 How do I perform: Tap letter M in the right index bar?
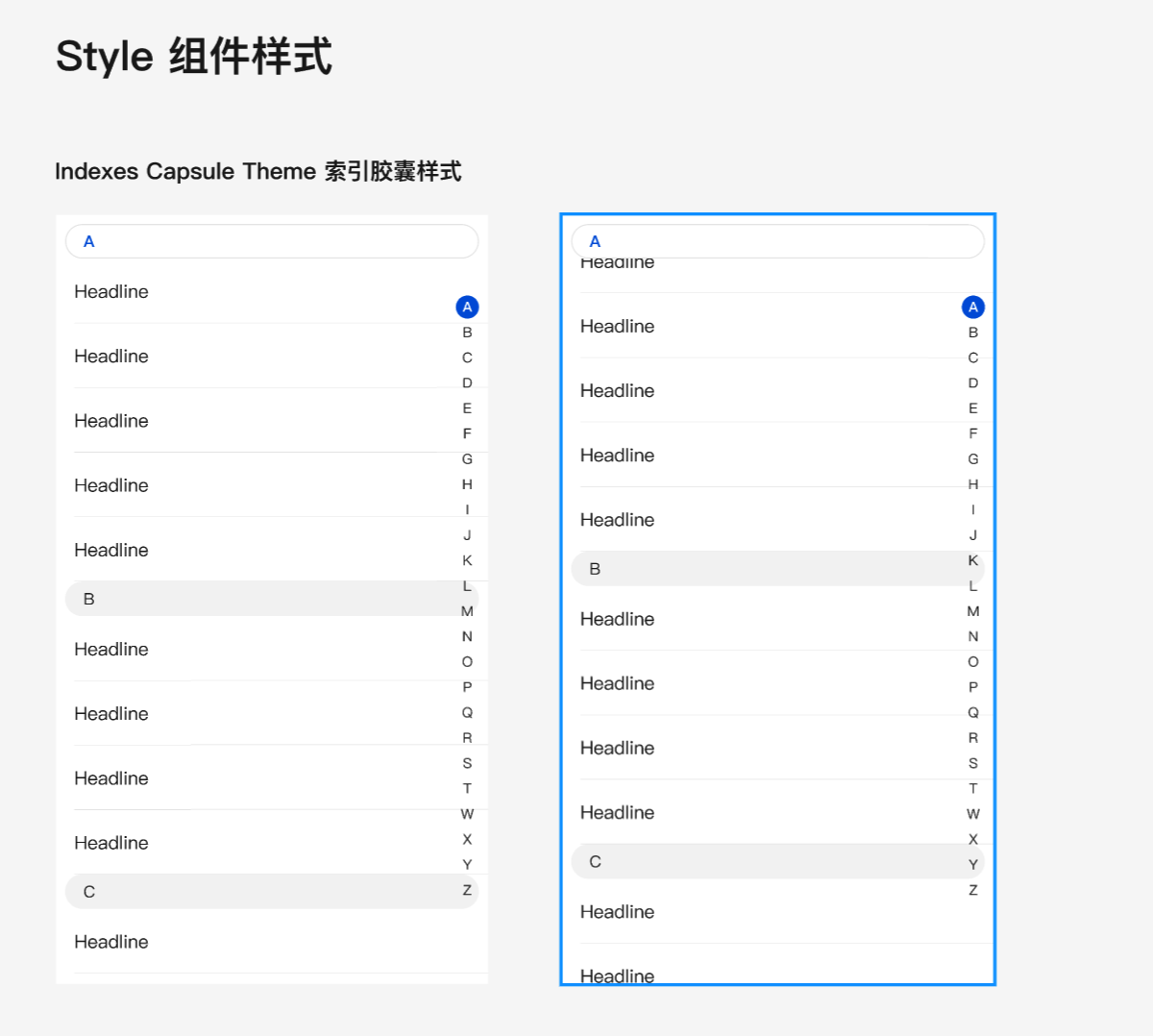point(973,610)
